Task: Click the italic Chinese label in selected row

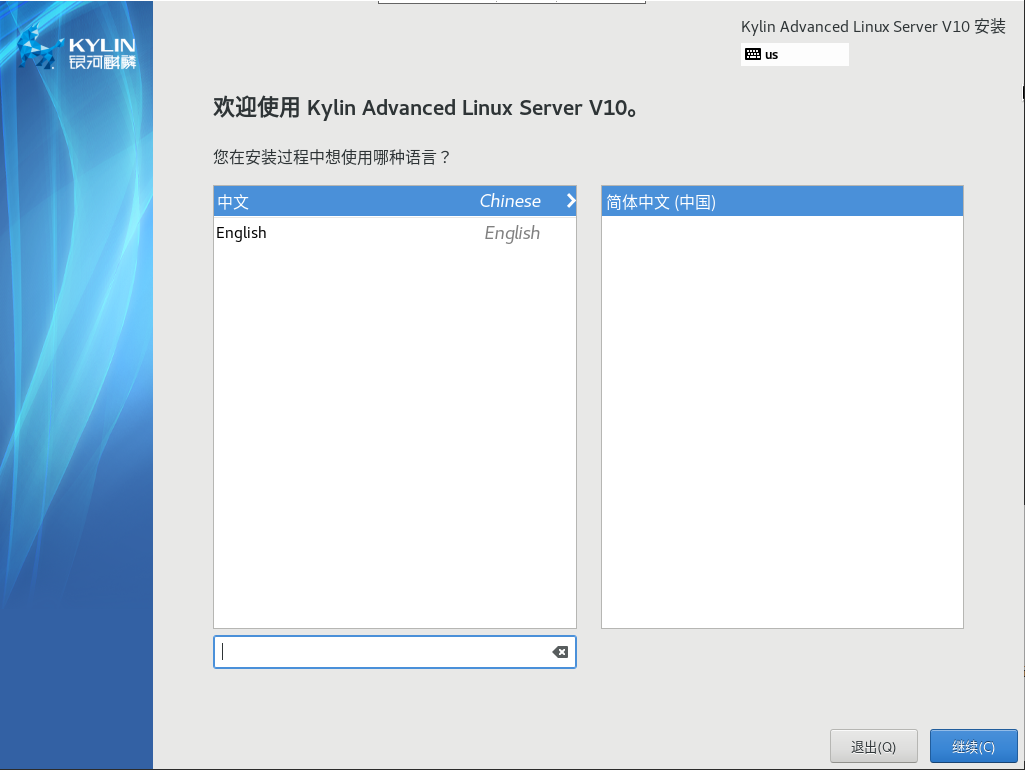Action: [510, 201]
